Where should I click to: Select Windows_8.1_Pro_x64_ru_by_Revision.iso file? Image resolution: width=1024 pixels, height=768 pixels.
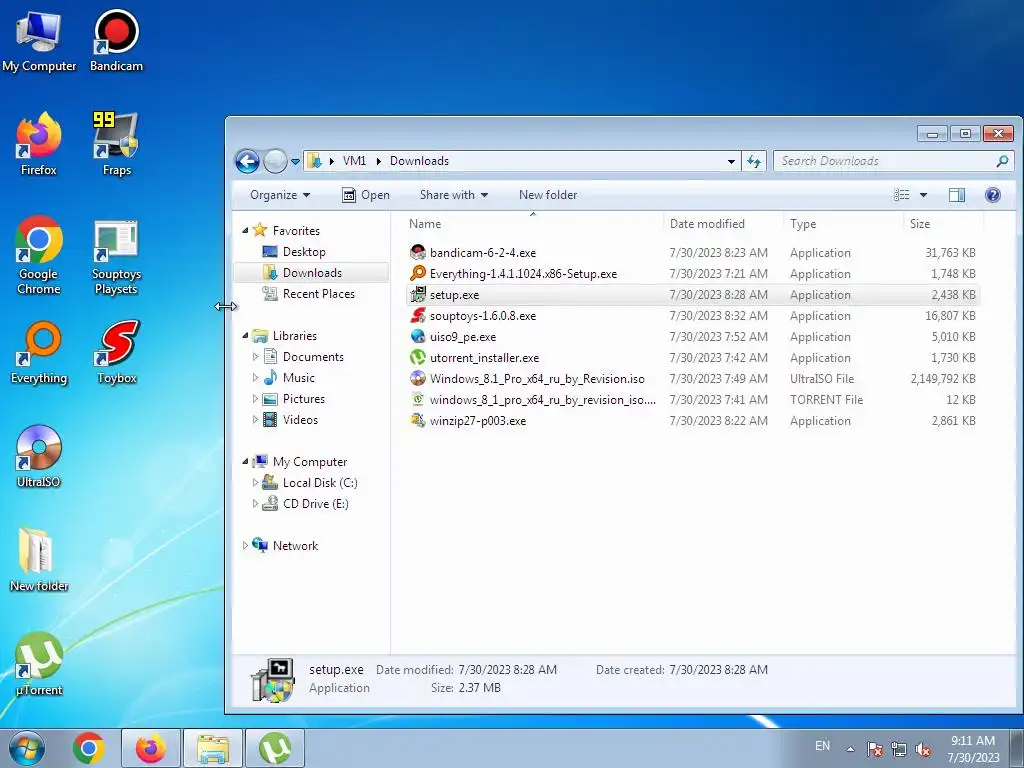pos(692,378)
